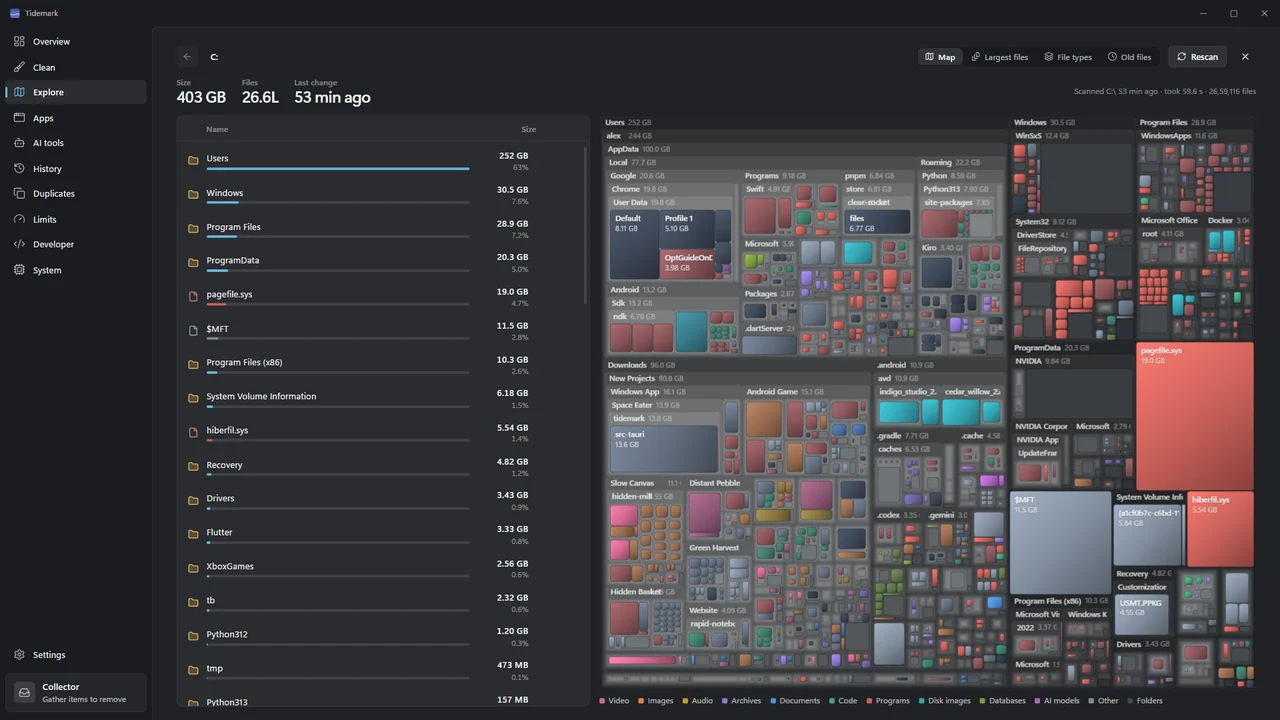Click the Users folder icon
This screenshot has height=720, width=1280.
pos(194,160)
